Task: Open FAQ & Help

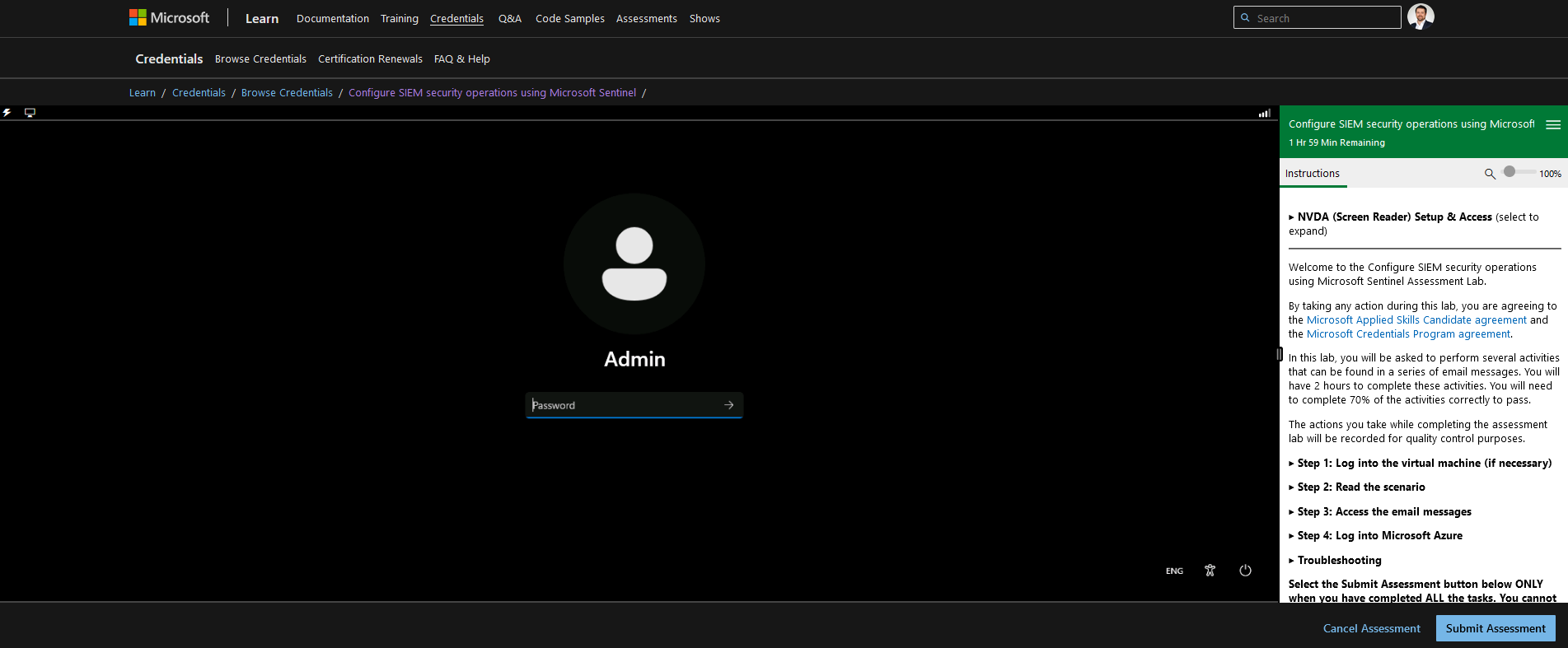Action: click(x=462, y=59)
